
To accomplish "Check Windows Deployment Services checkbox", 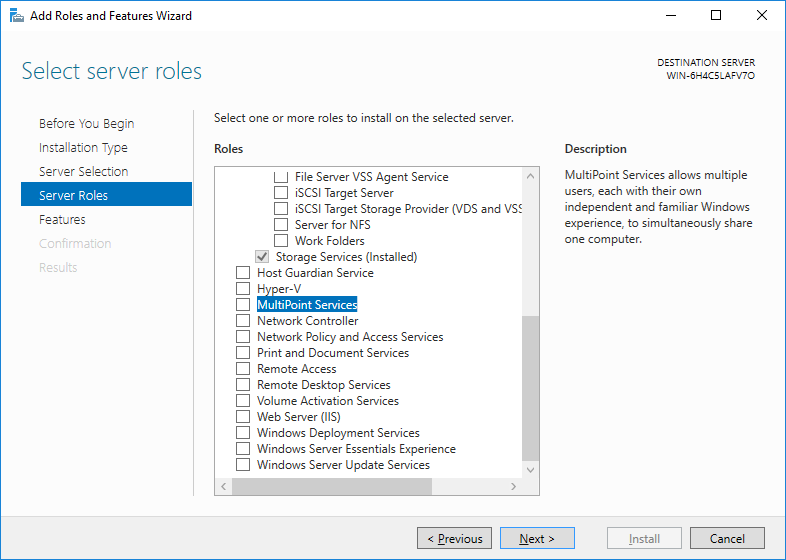I will click(x=243, y=433).
